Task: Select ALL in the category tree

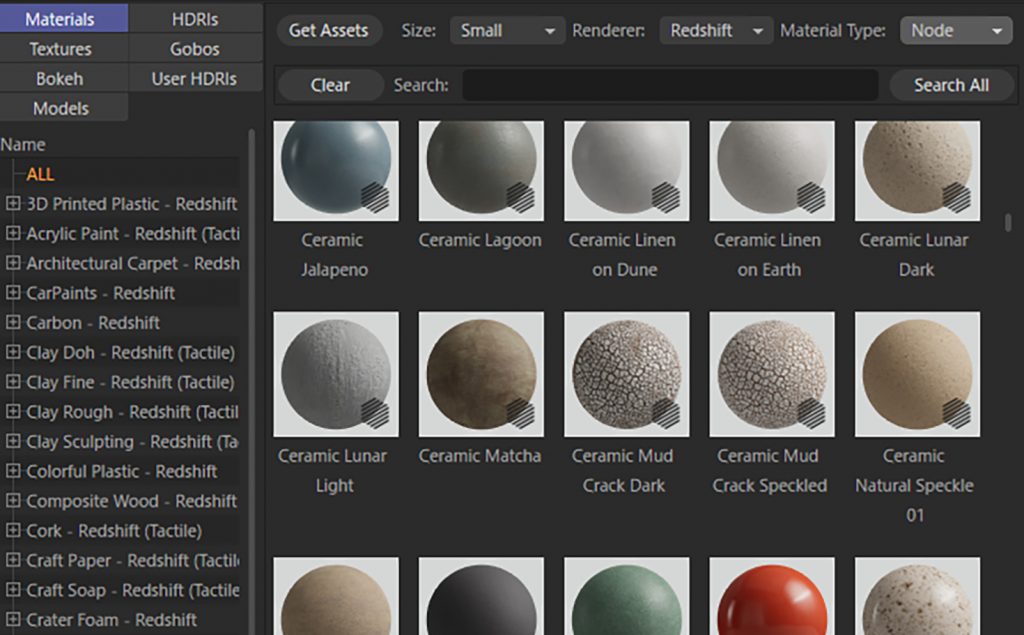Action: (x=41, y=174)
